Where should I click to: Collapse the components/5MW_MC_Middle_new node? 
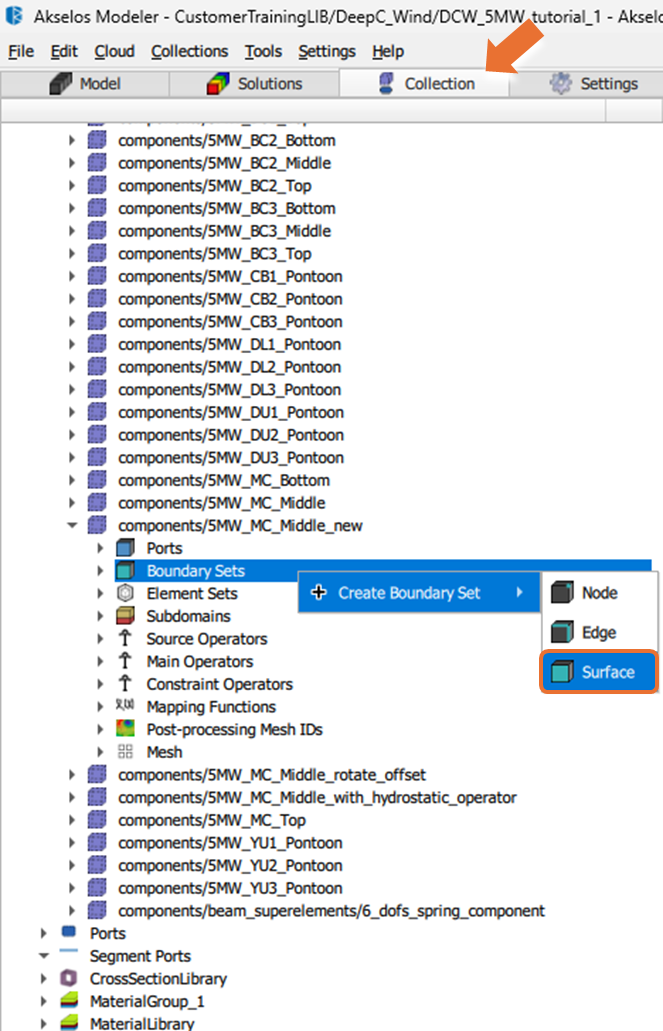click(72, 525)
